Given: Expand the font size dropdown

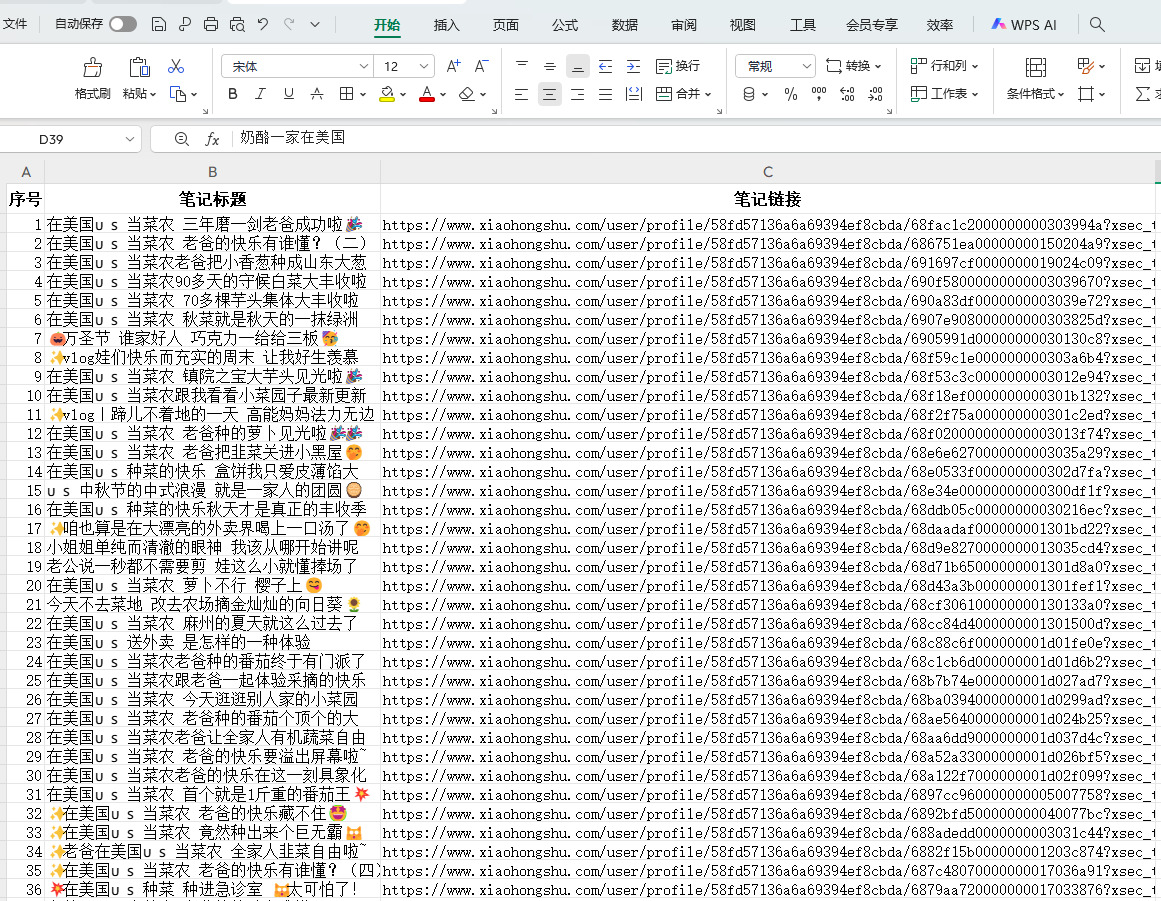Looking at the screenshot, I should click(424, 66).
